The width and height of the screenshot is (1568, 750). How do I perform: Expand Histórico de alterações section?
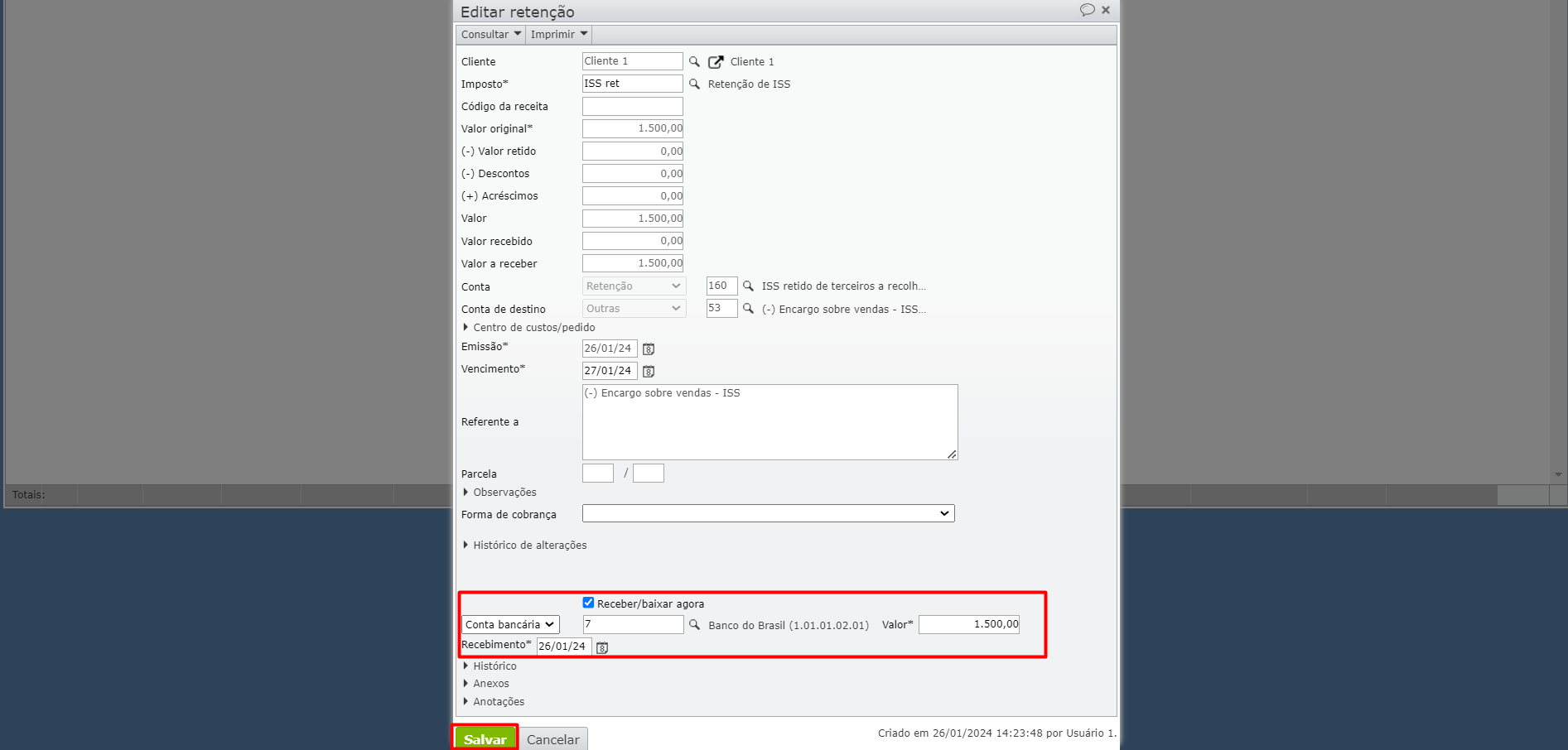coord(524,545)
